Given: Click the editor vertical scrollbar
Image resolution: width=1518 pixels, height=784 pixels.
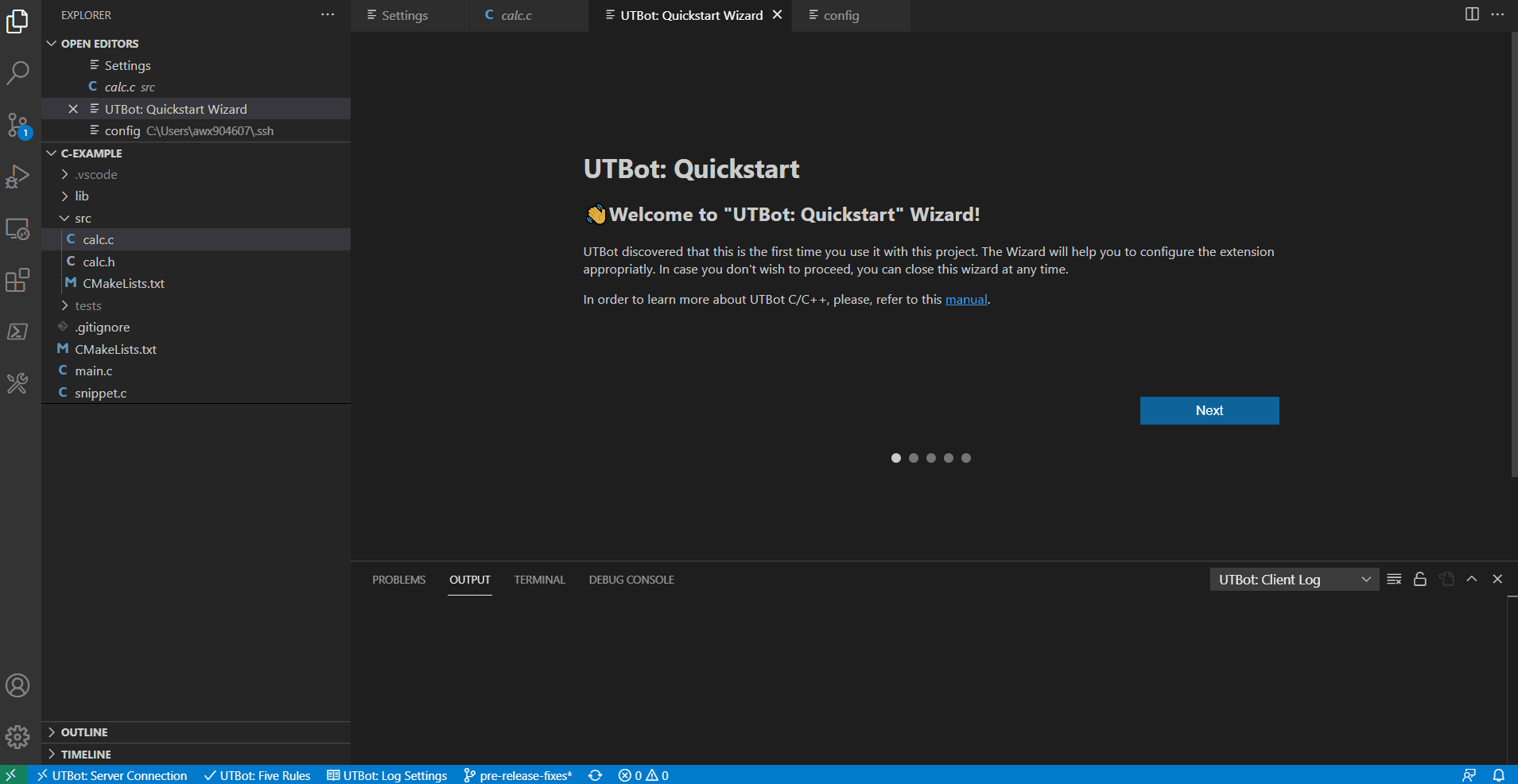Looking at the screenshot, I should 1514,254.
